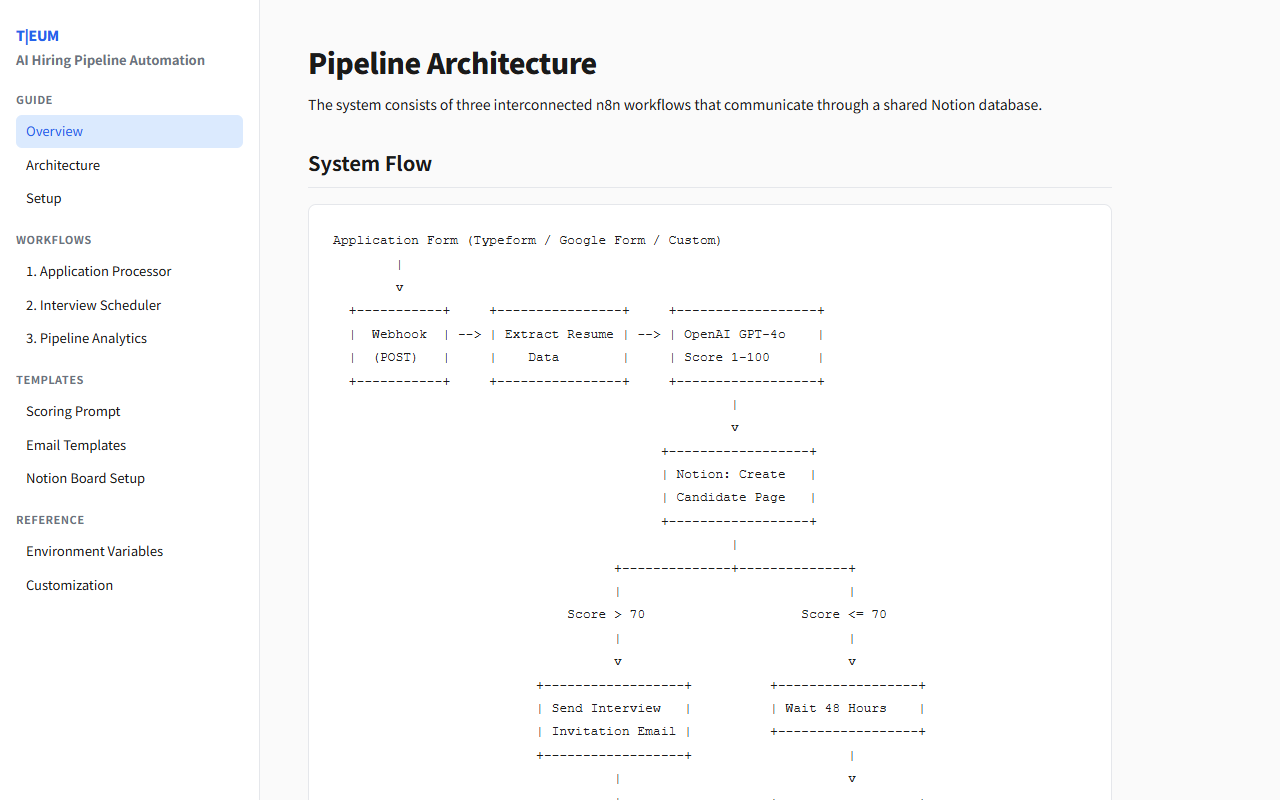Collapse the GUIDE section header

(x=34, y=100)
